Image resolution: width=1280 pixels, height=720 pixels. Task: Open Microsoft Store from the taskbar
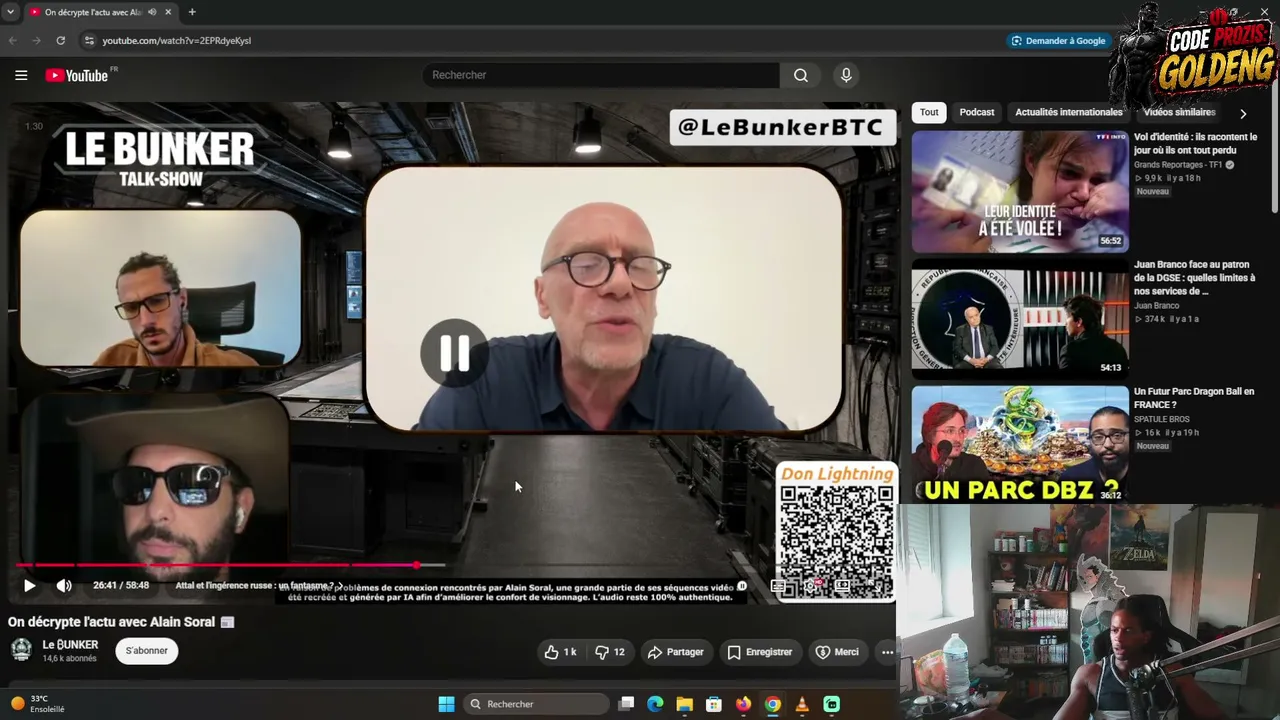coord(714,704)
